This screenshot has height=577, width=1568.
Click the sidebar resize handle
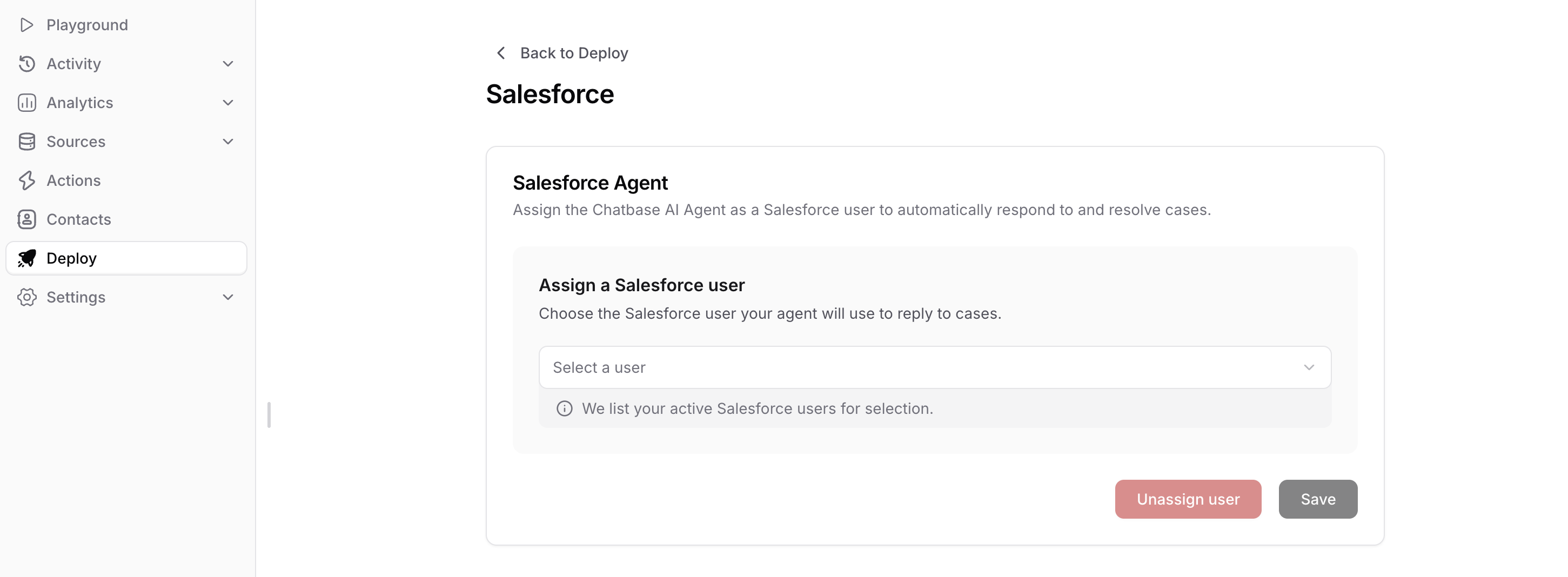coord(269,414)
